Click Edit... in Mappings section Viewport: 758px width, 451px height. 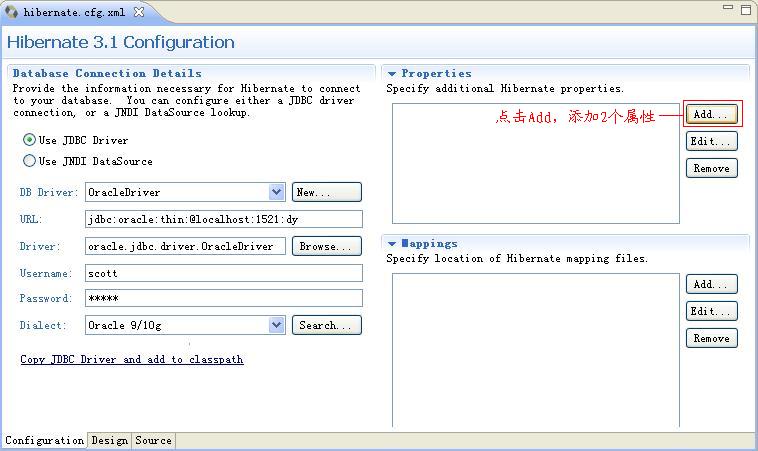[x=712, y=311]
